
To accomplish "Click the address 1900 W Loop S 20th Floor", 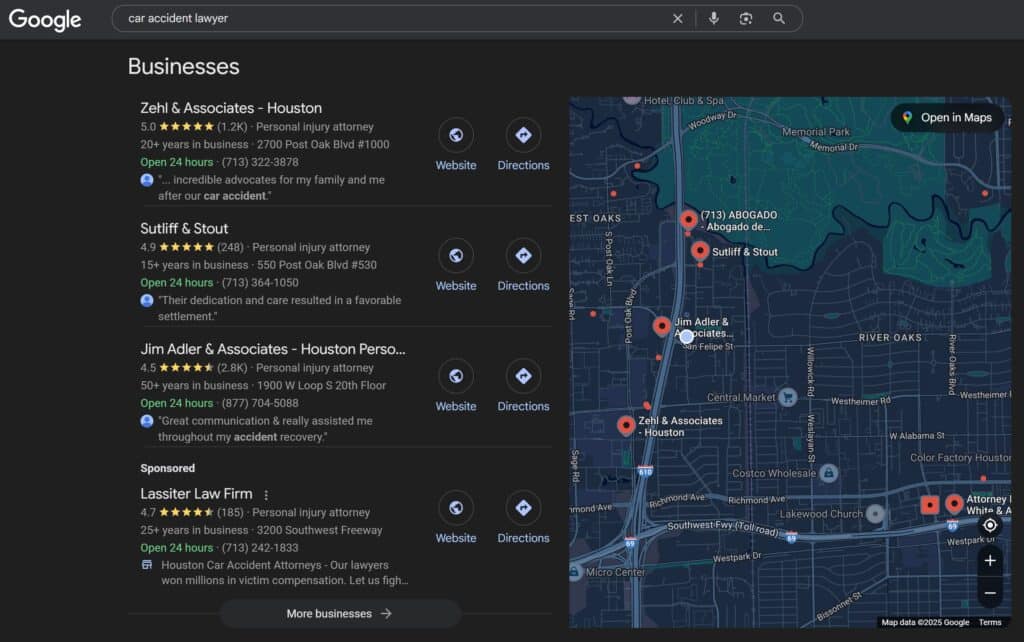I will tap(321, 385).
